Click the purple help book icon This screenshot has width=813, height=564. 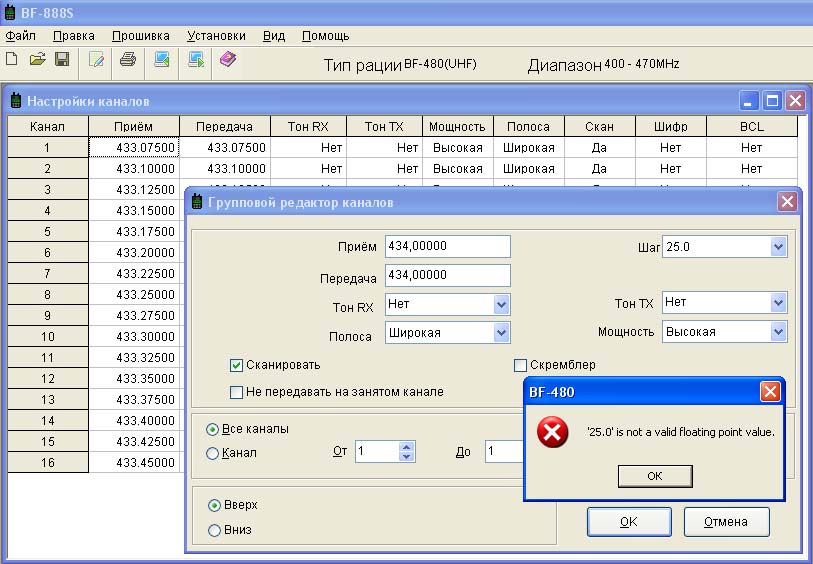228,59
